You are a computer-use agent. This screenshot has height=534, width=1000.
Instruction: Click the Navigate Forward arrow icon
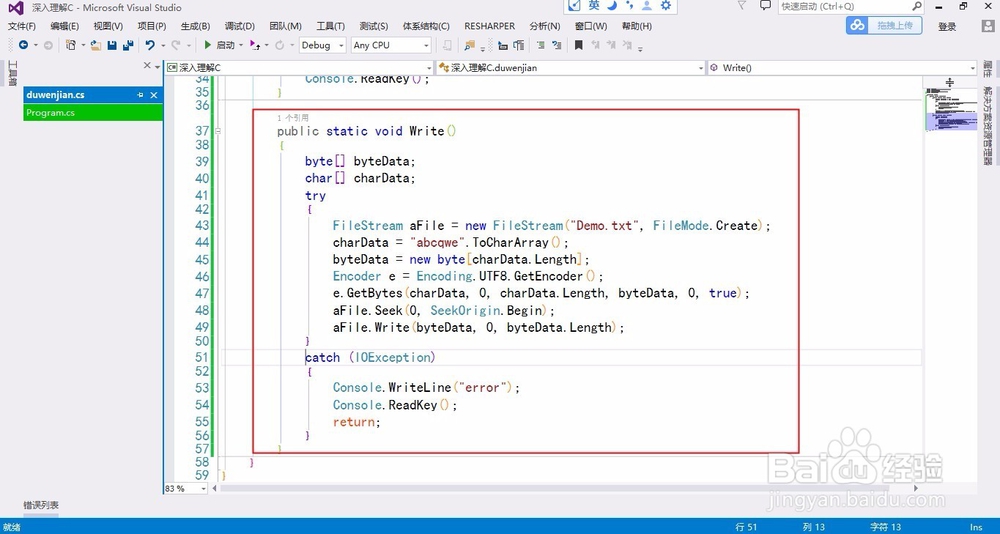[48, 45]
